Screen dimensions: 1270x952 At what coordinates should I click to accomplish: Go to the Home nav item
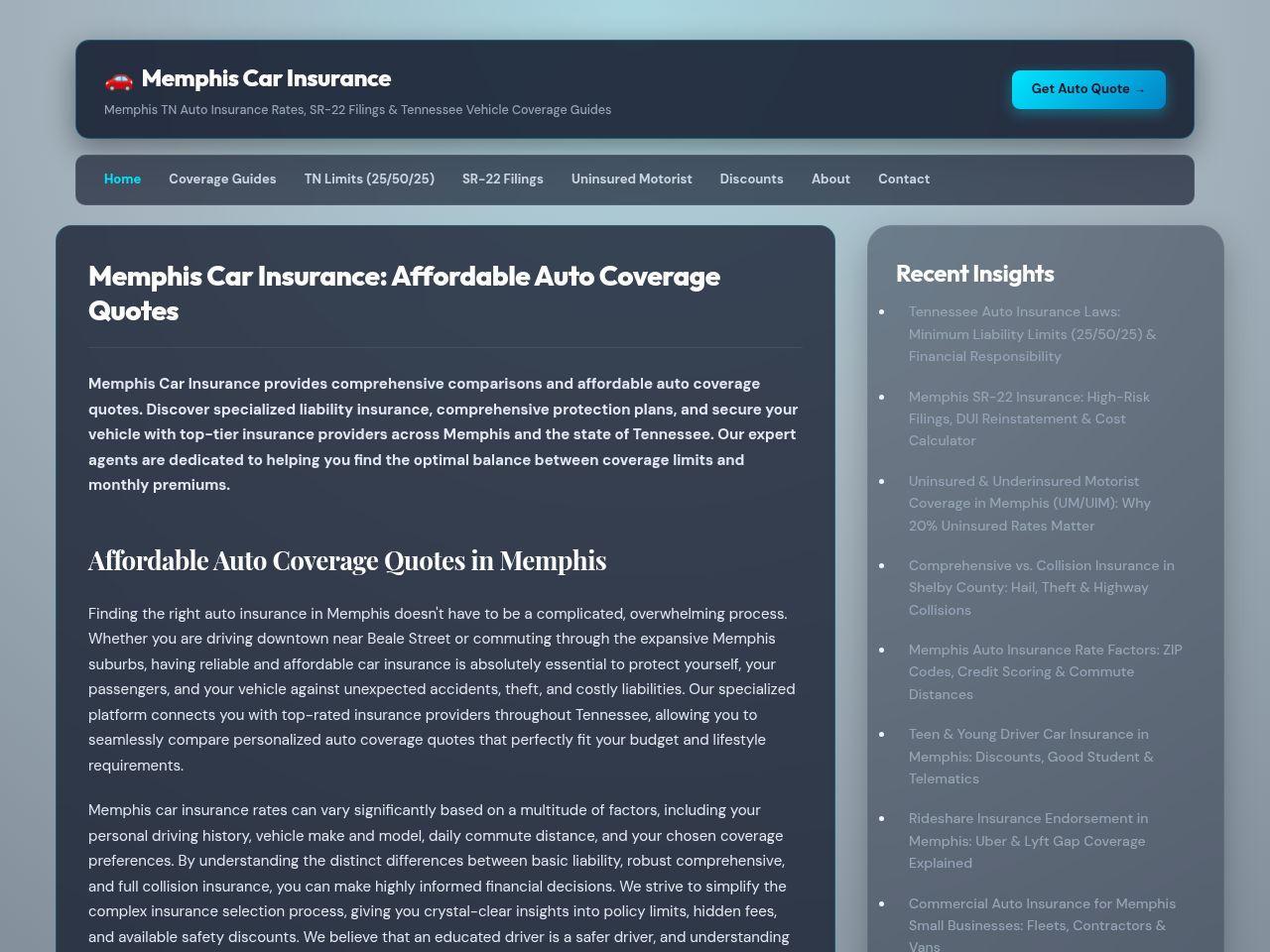tap(122, 179)
